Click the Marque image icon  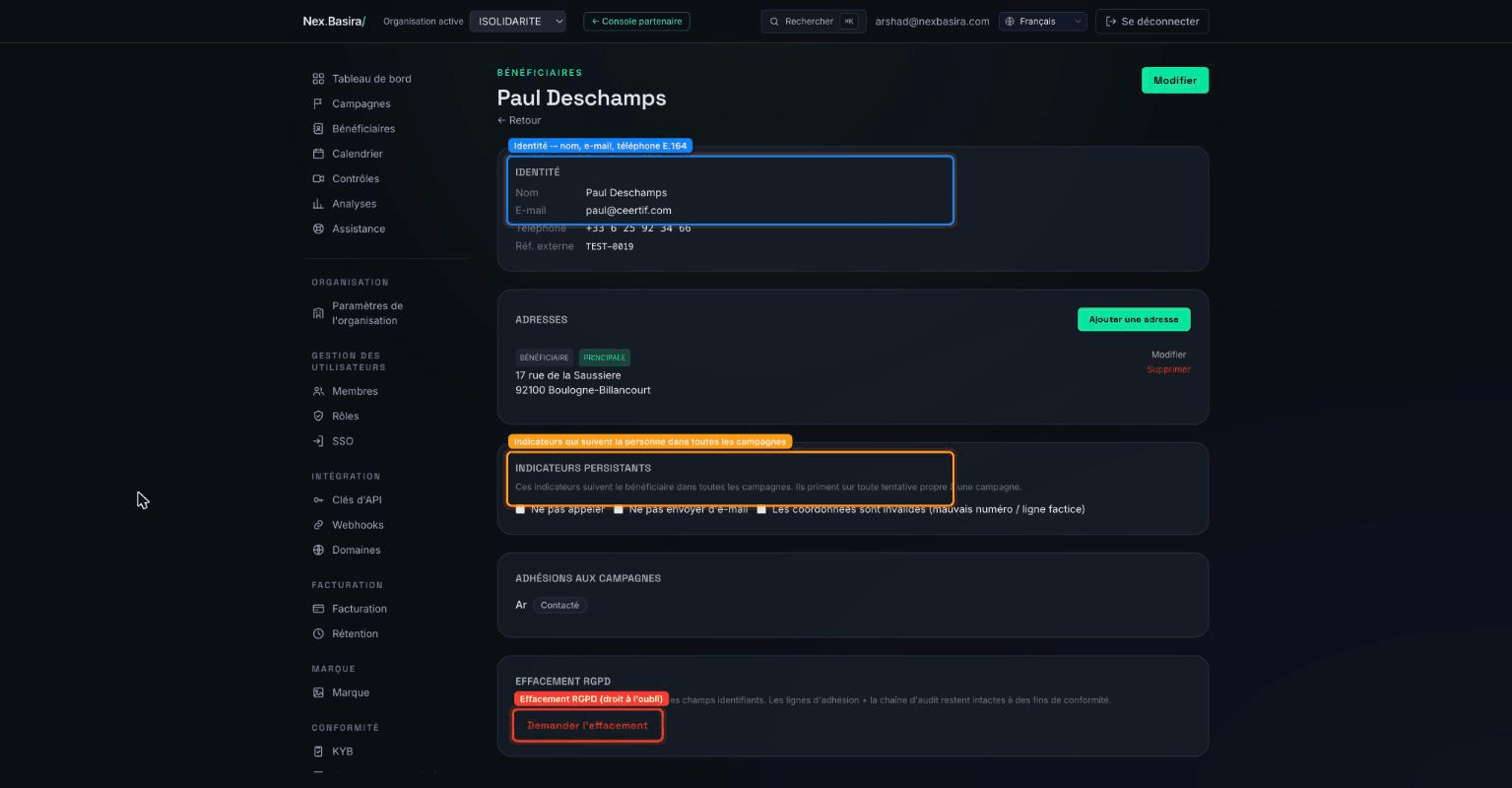coord(318,692)
